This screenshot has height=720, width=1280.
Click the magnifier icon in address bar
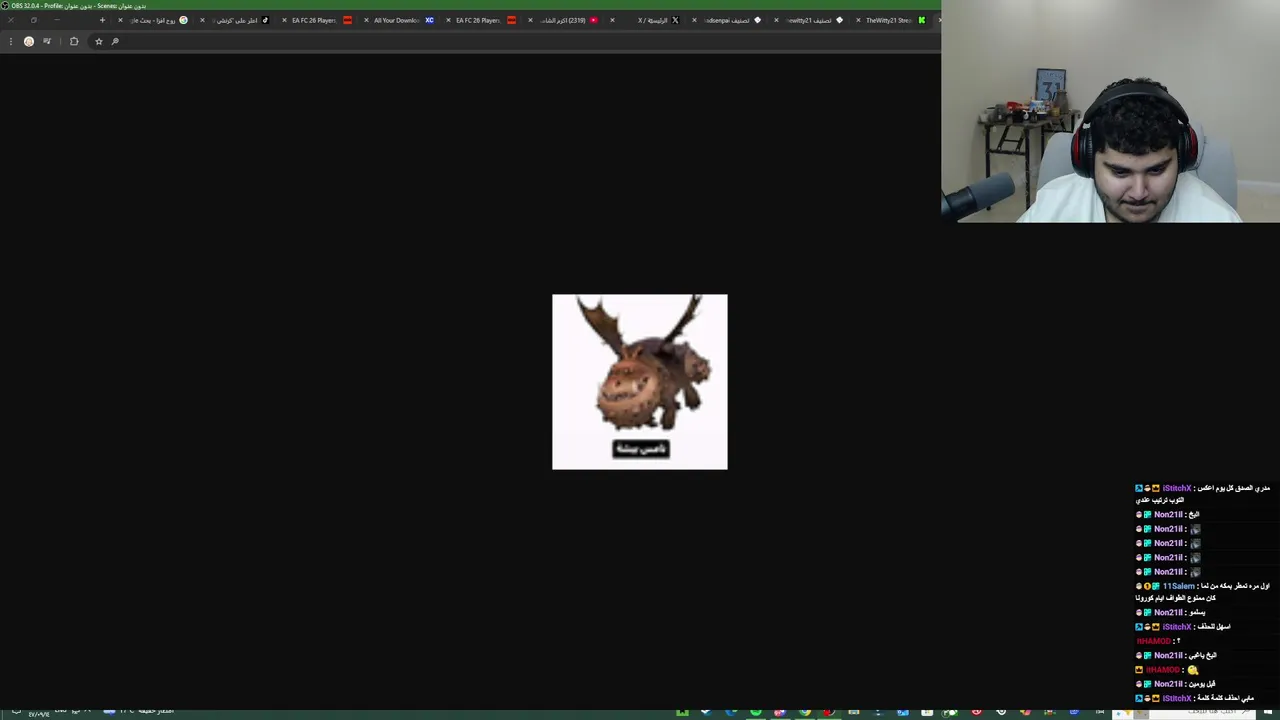point(115,41)
